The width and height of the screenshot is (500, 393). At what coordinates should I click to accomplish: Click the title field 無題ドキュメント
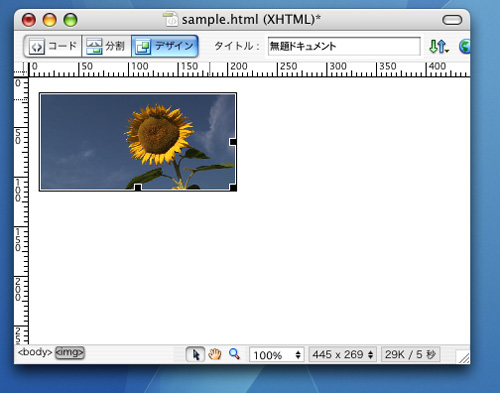(x=344, y=46)
